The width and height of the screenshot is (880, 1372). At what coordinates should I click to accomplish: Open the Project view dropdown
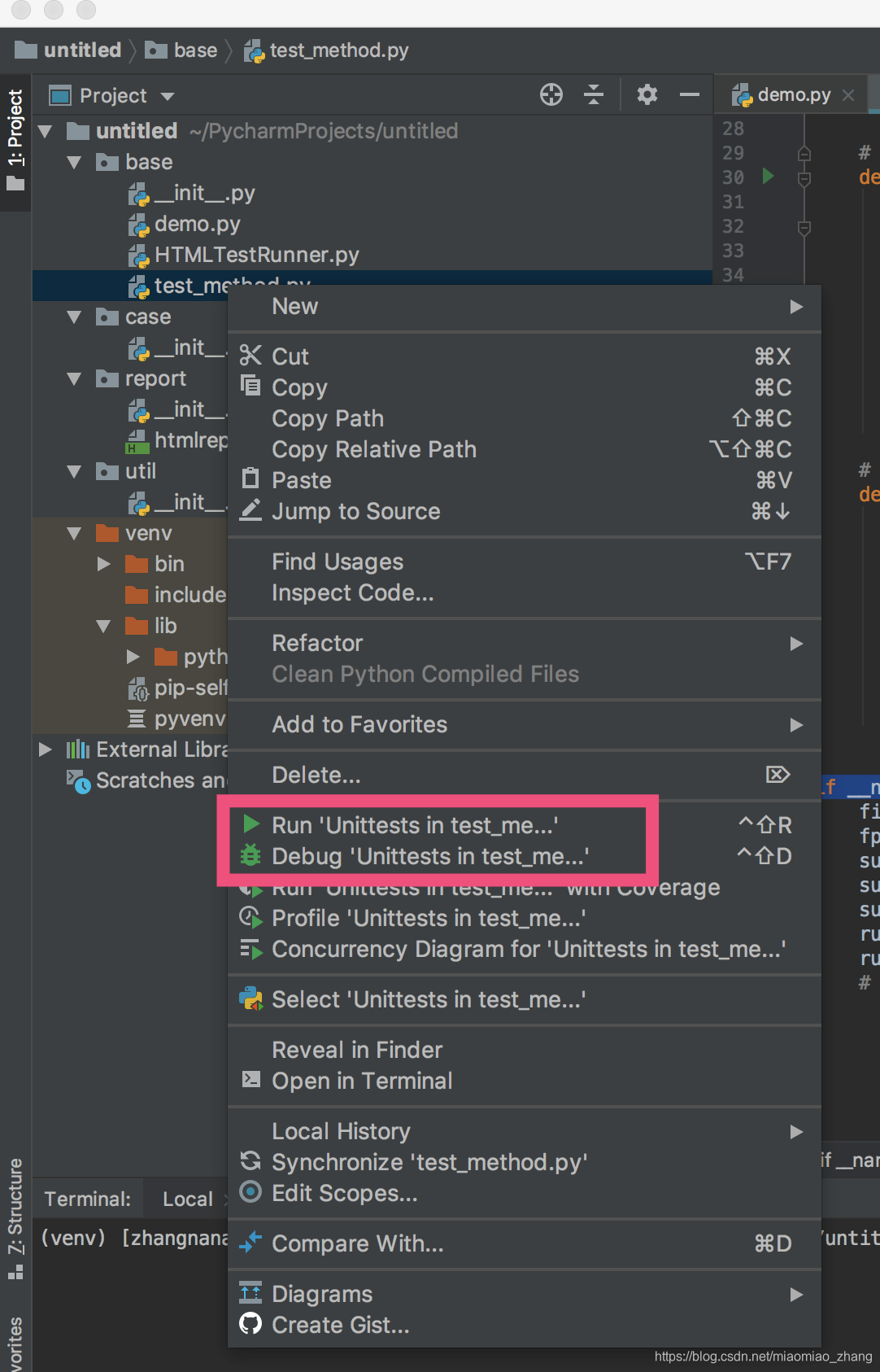click(x=168, y=96)
